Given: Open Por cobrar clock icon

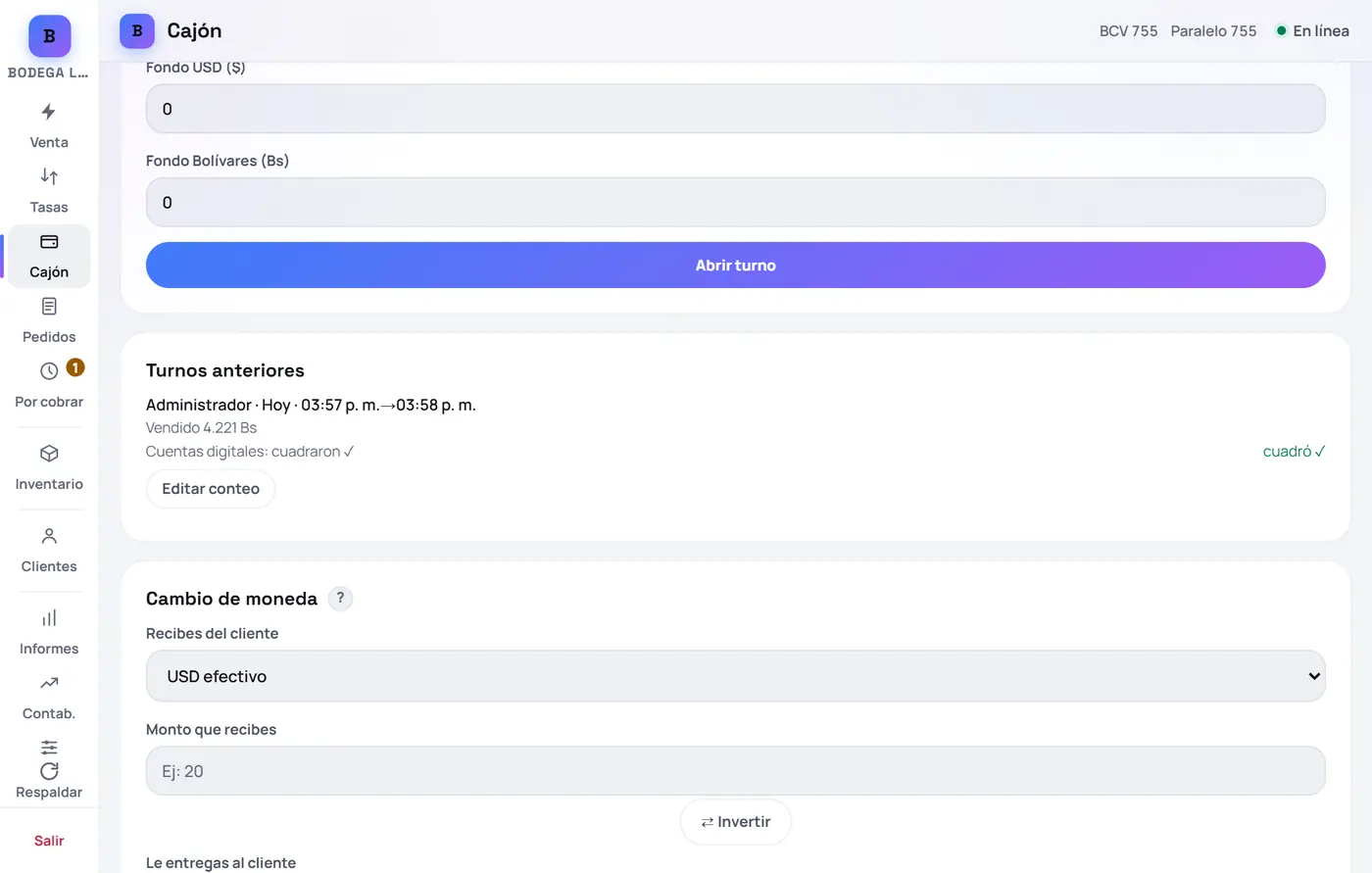Looking at the screenshot, I should 49,371.
